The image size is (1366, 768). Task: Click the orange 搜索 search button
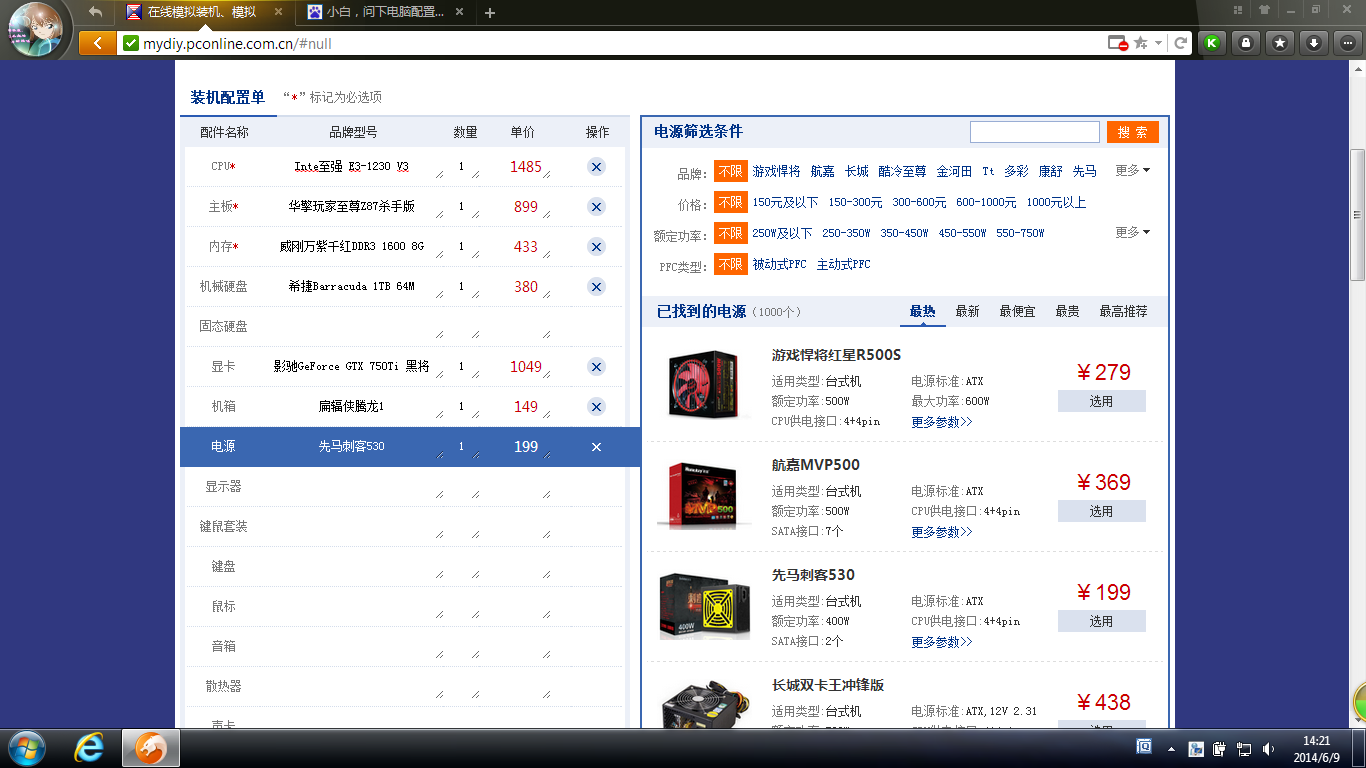(x=1133, y=132)
